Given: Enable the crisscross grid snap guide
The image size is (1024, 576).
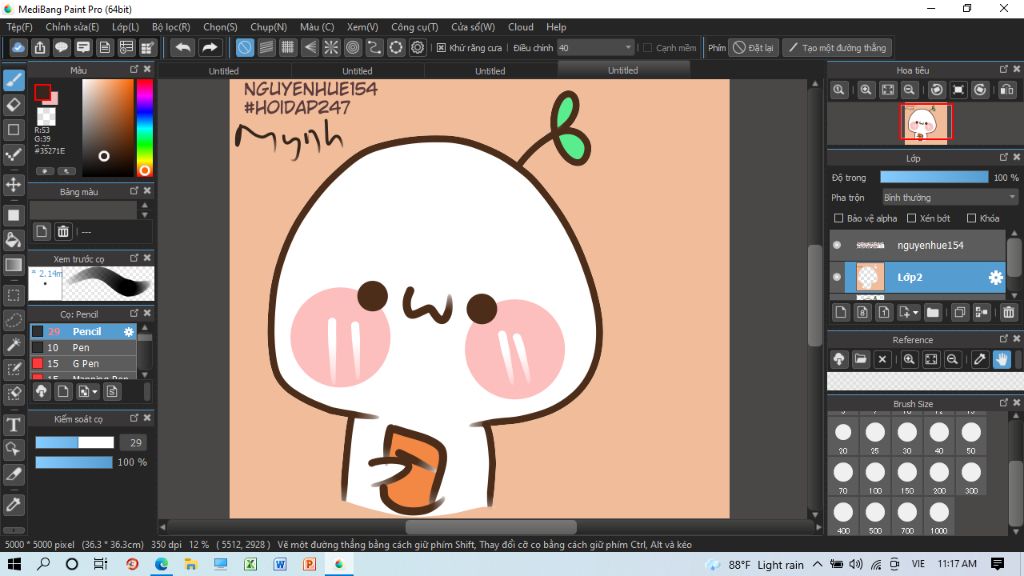Looking at the screenshot, I should click(x=287, y=48).
